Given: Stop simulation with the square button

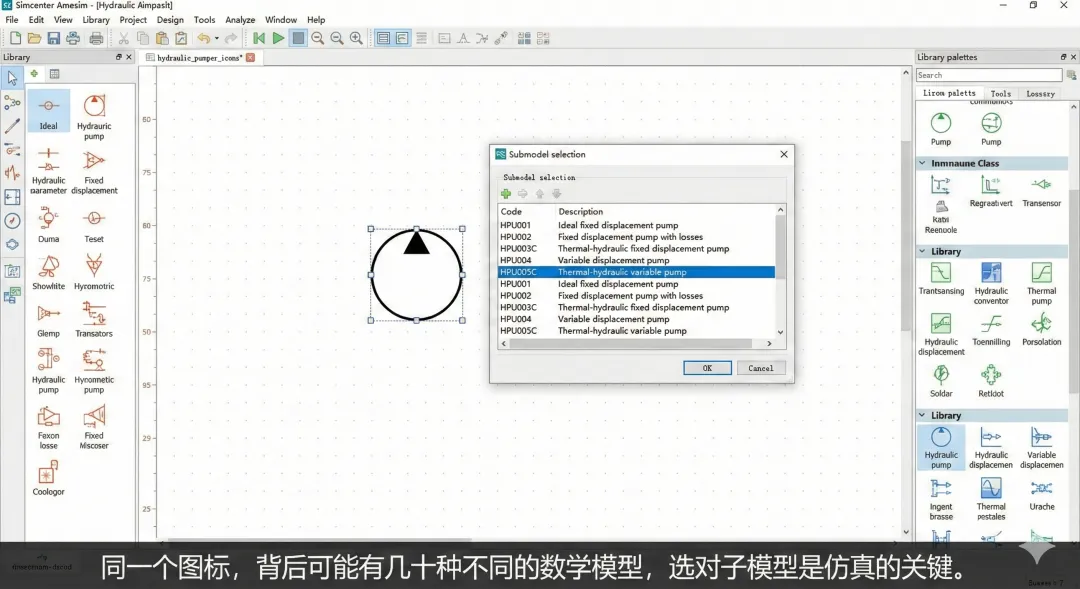Looking at the screenshot, I should [x=298, y=39].
